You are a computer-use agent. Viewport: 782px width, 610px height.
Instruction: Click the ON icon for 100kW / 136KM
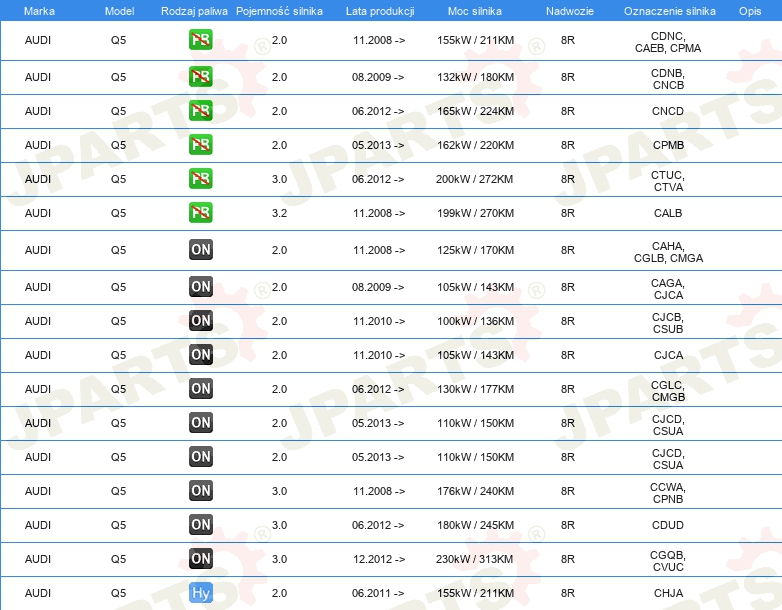click(201, 321)
